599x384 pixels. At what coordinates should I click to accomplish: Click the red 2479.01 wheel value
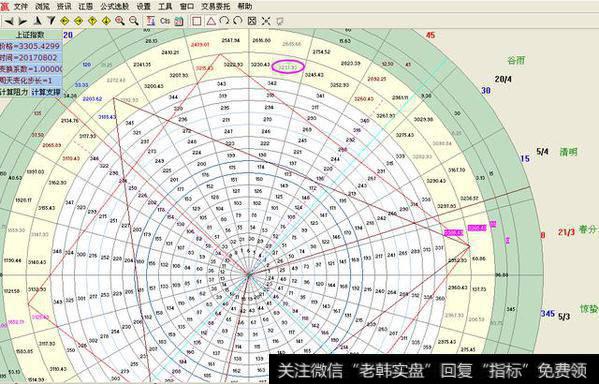(x=200, y=45)
